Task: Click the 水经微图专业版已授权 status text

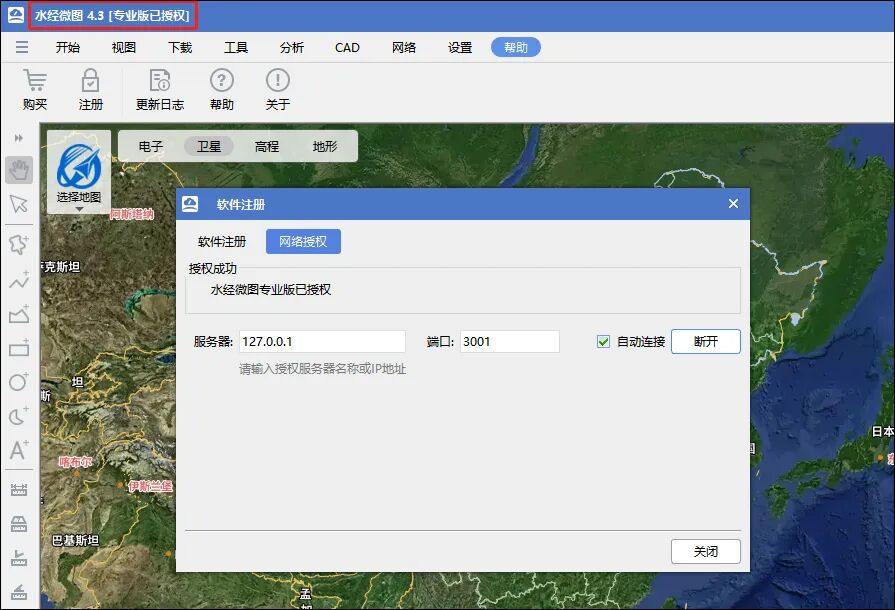Action: pyautogui.click(x=271, y=289)
